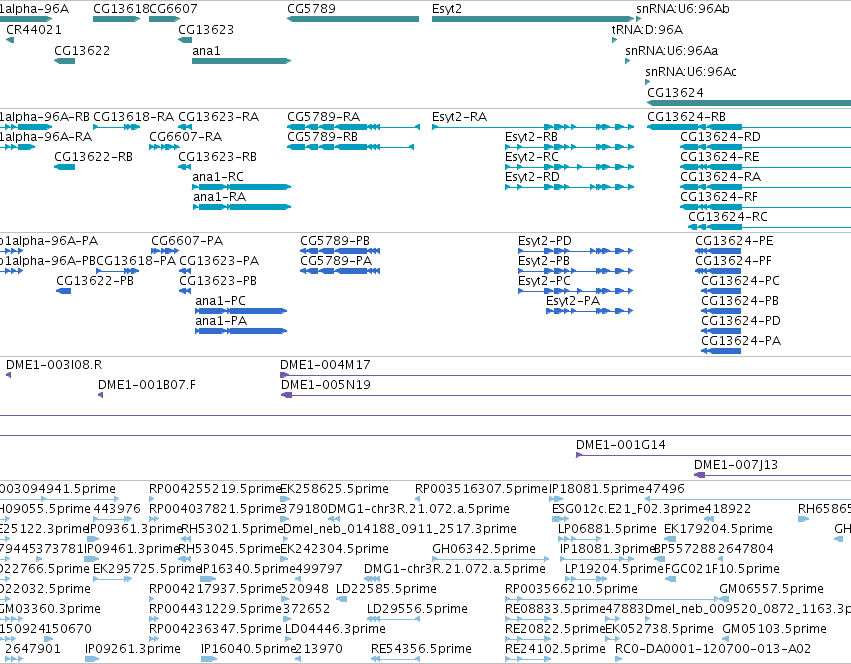Select the CG13624 gene span
851x664 pixels.
749,103
